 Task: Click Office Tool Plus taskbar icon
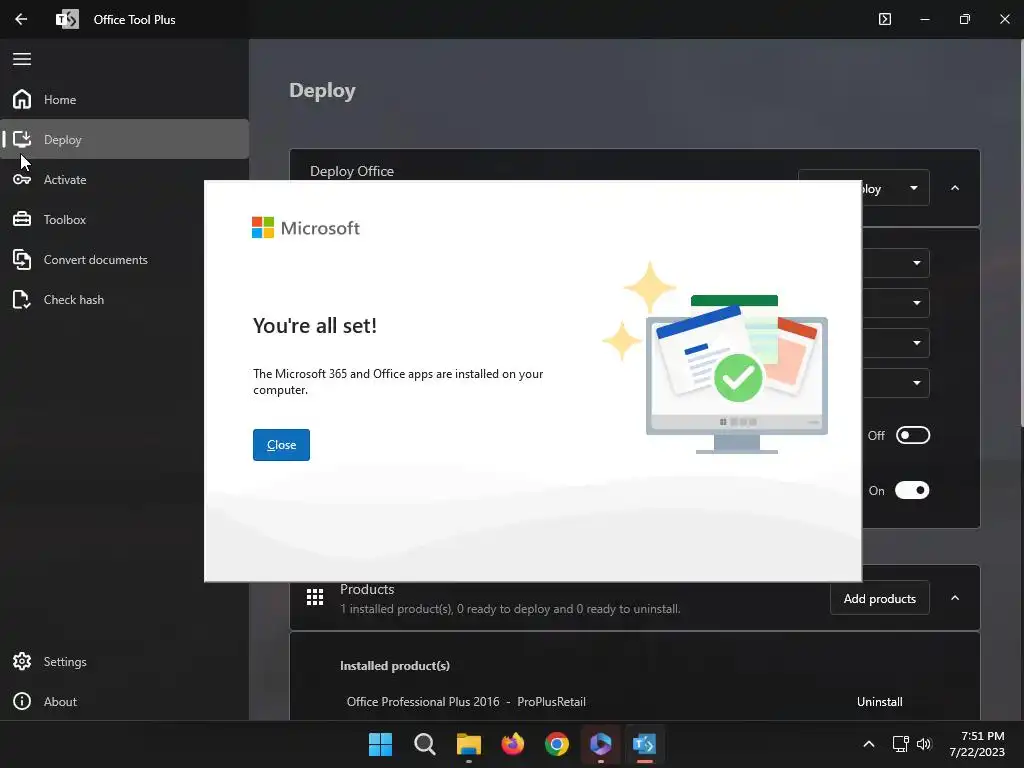645,744
